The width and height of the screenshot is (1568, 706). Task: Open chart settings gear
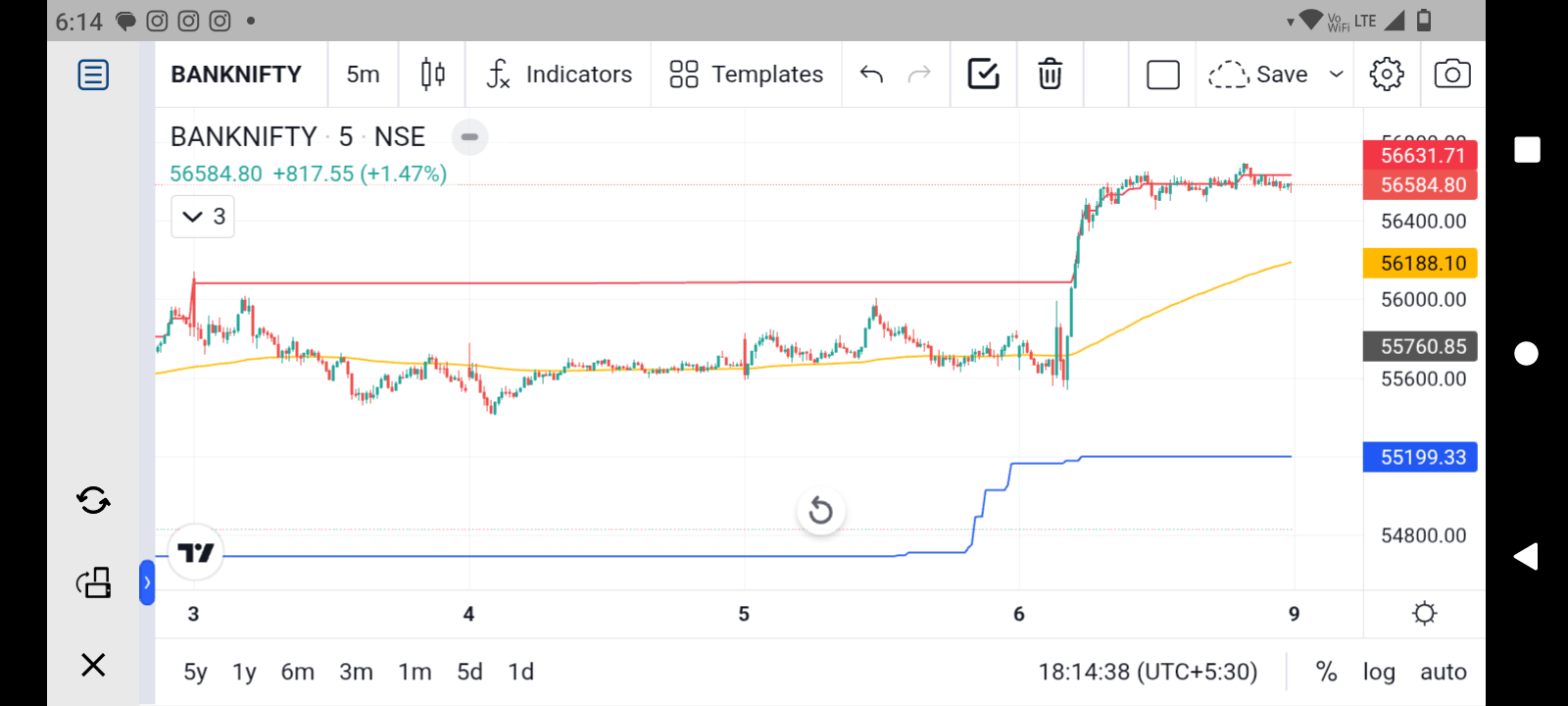click(x=1387, y=75)
